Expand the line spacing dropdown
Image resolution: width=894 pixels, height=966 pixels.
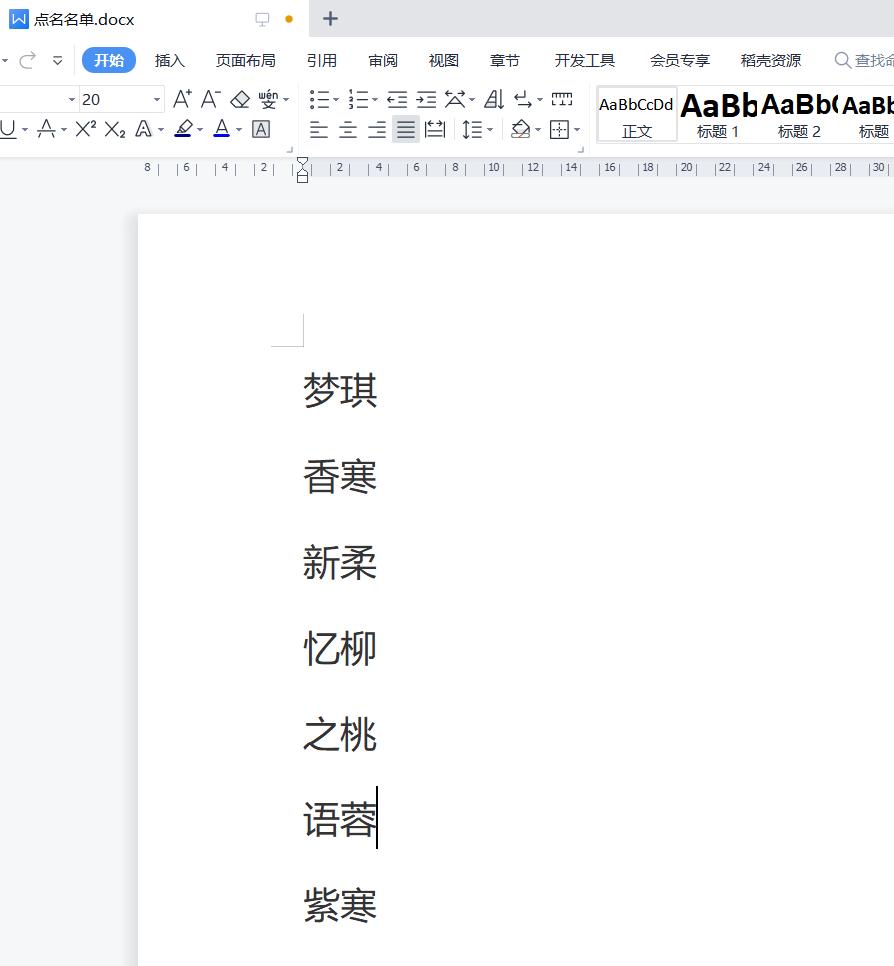coord(490,129)
